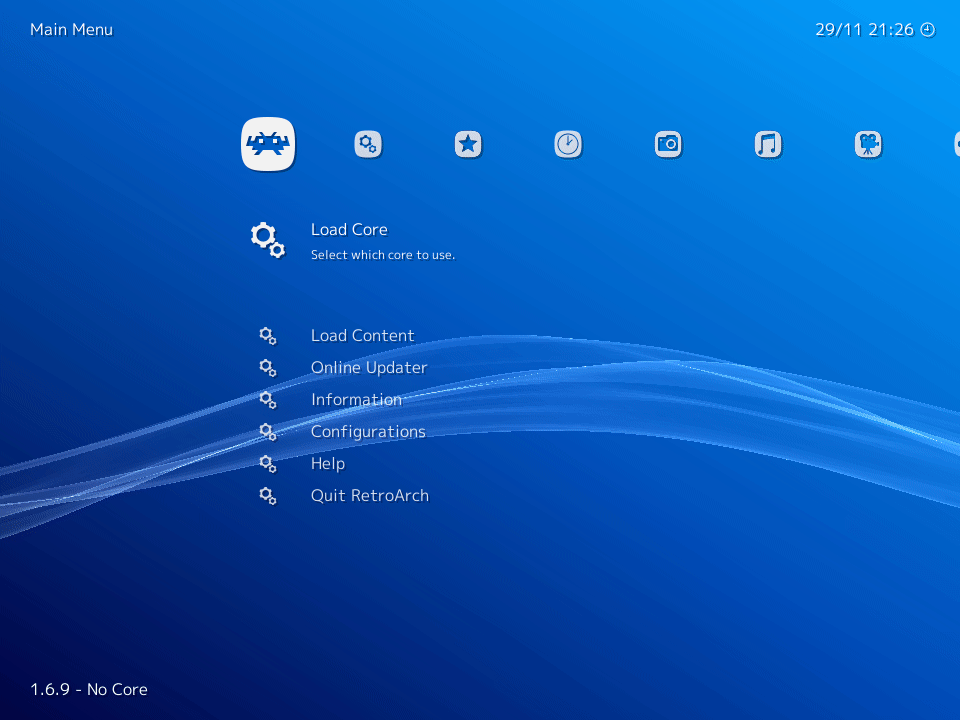Open the Images camera tab
The image size is (960, 720).
668,144
